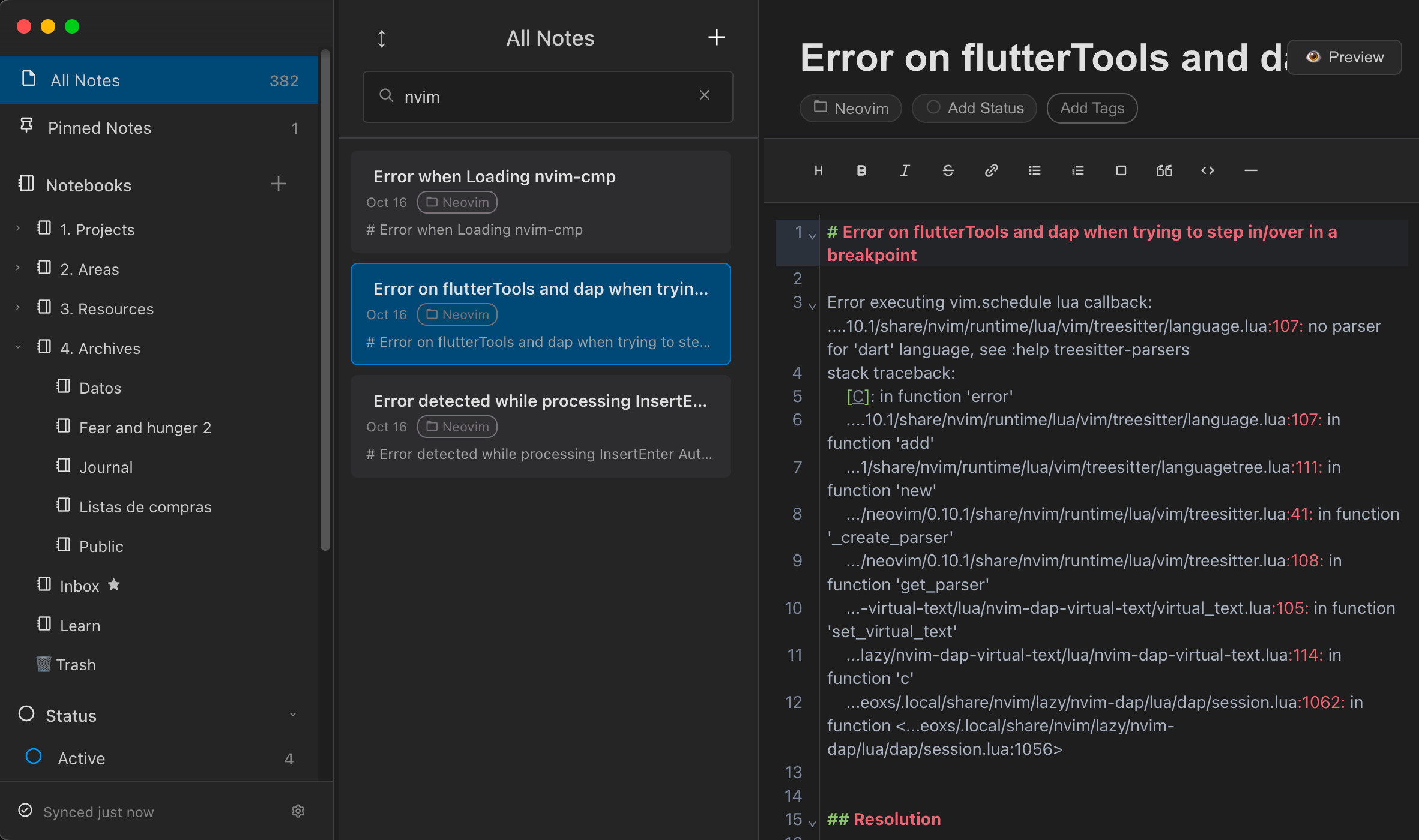
Task: Select All Notes in sidebar
Action: 159,80
